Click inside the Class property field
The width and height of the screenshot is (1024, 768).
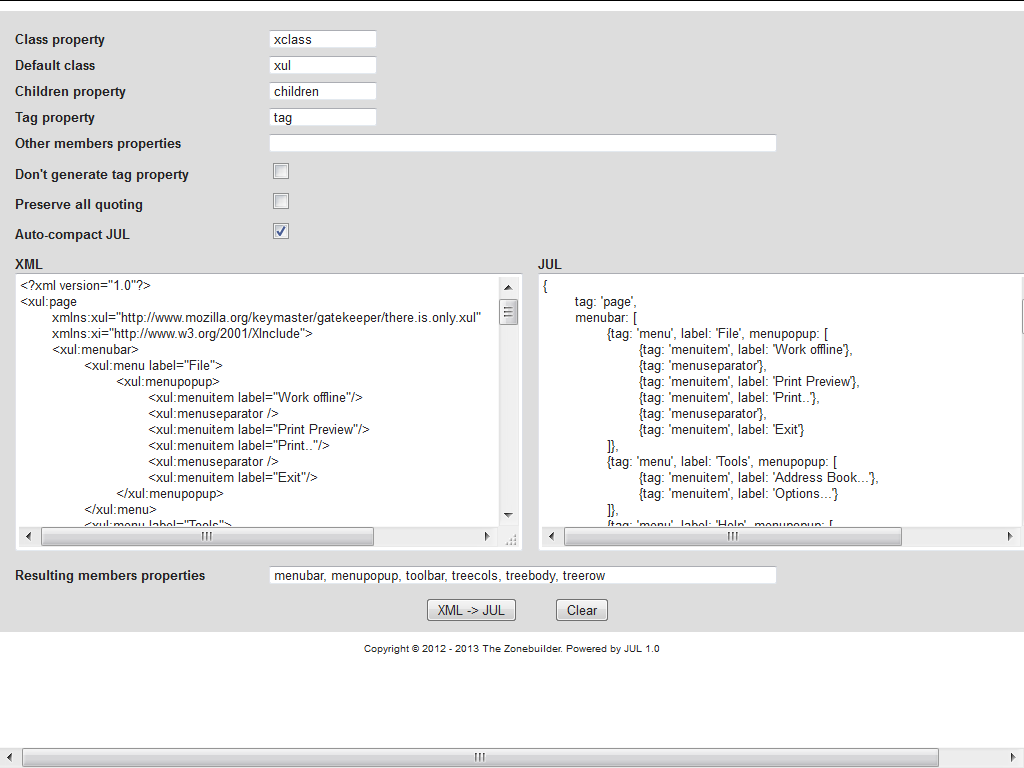322,39
